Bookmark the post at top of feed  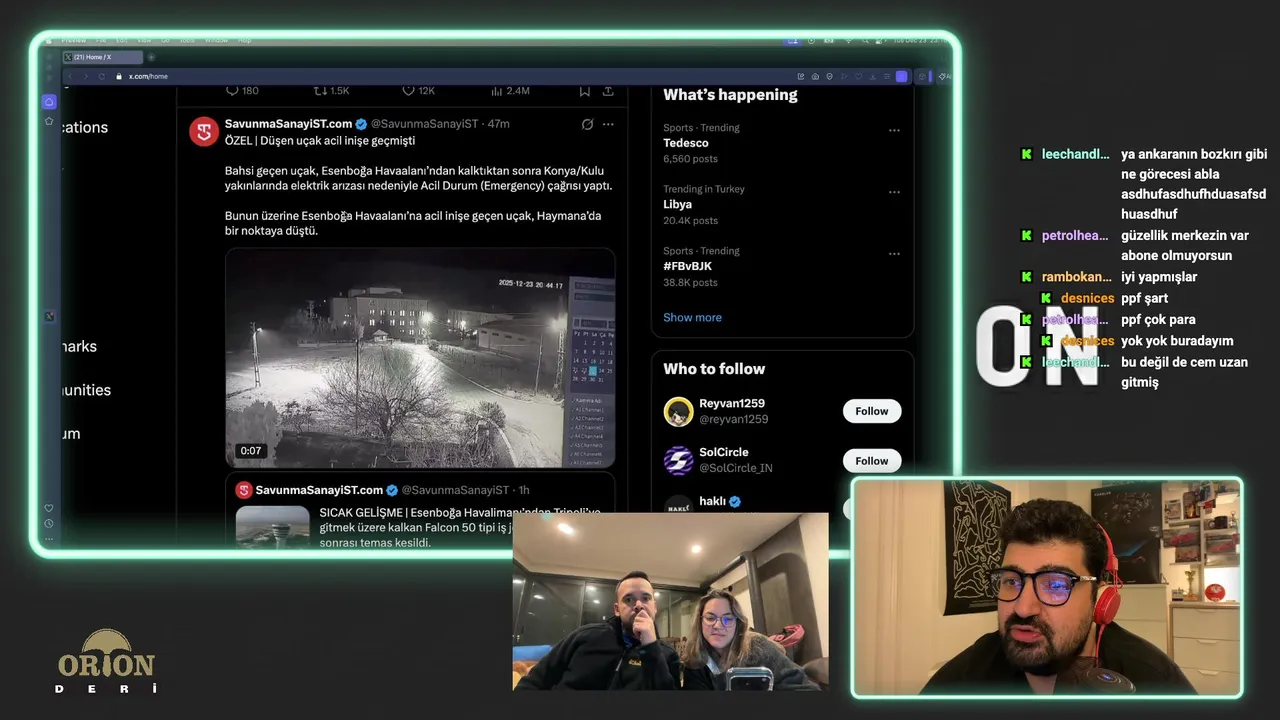click(584, 91)
